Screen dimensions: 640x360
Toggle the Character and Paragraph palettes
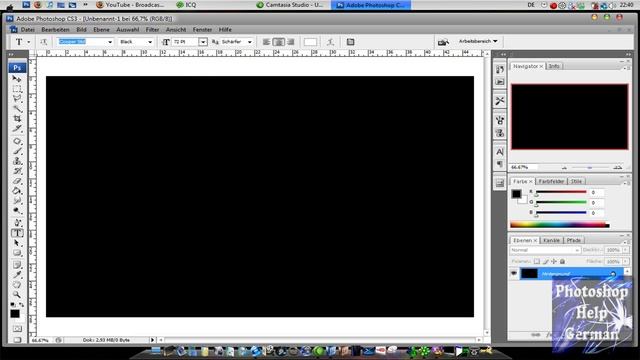(x=350, y=42)
